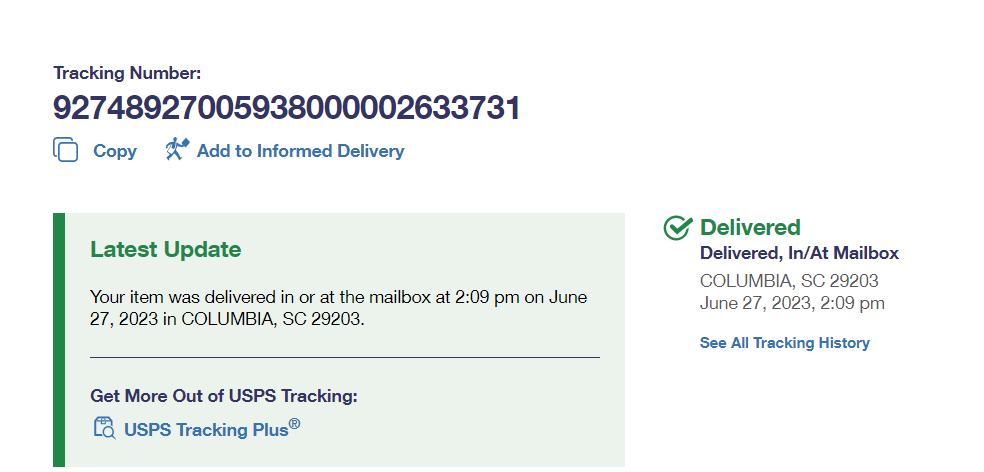
Task: Open See All Tracking History
Action: (x=784, y=343)
